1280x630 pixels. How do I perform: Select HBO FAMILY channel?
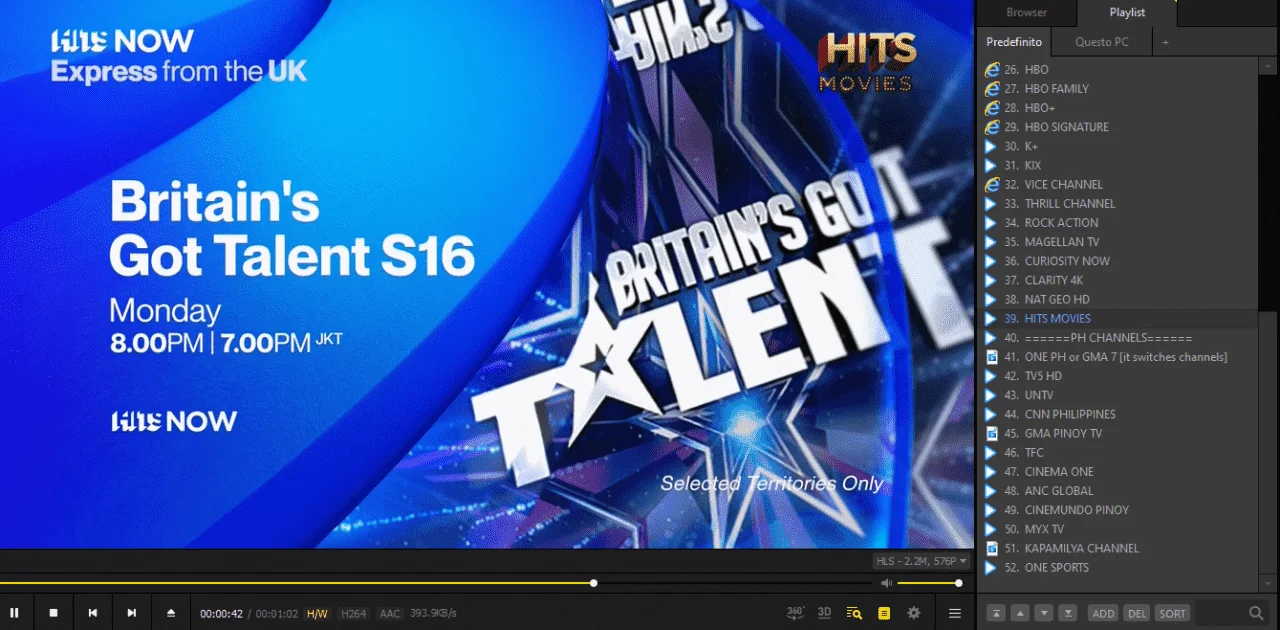tap(1120, 89)
